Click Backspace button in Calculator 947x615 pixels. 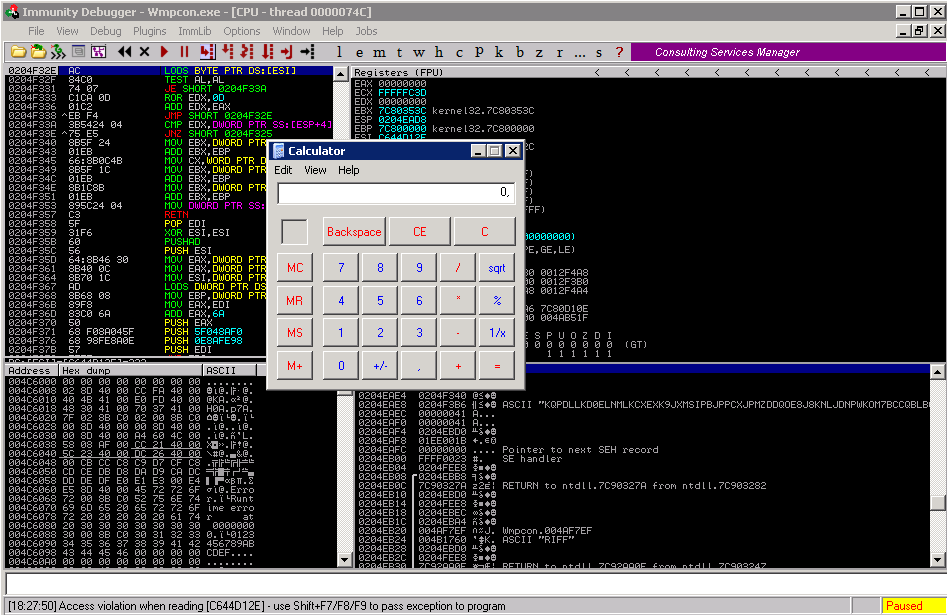354,232
